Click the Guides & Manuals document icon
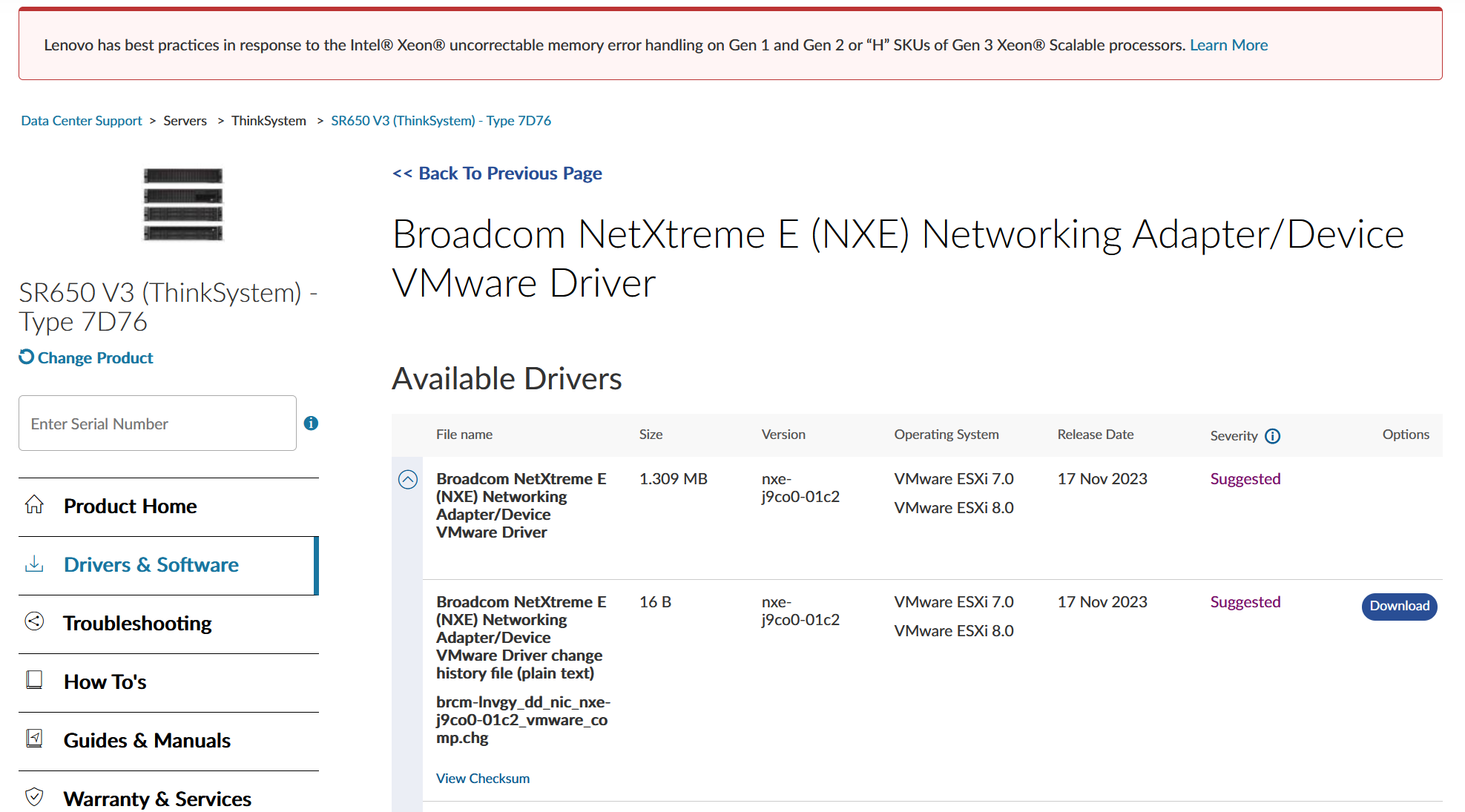The height and width of the screenshot is (812, 1465). (x=34, y=739)
